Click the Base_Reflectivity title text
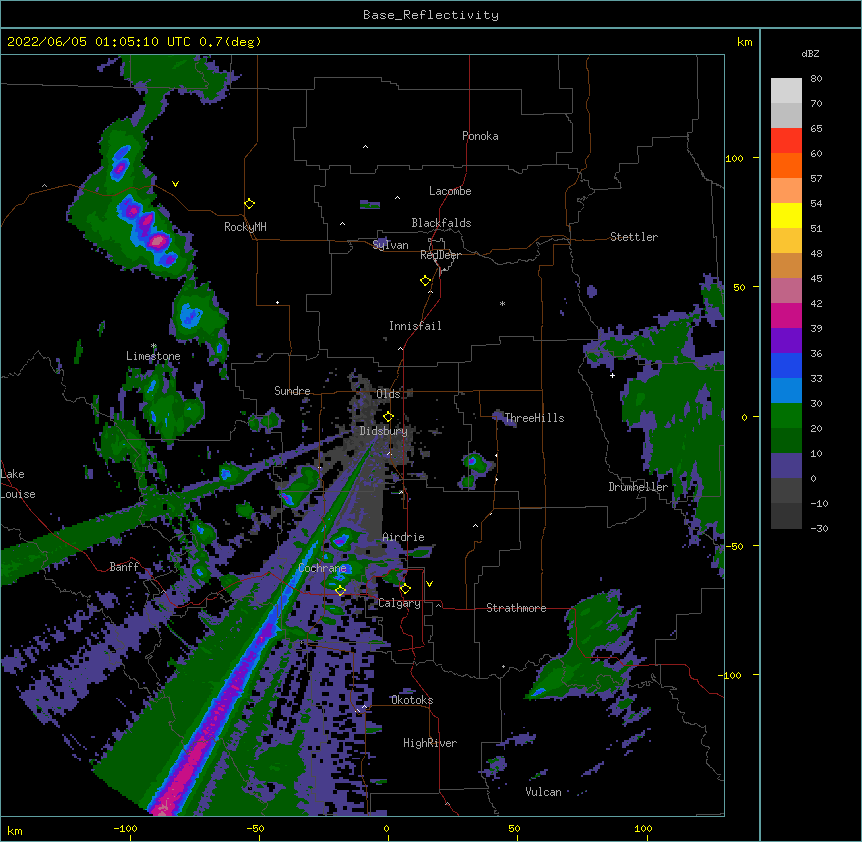 431,15
